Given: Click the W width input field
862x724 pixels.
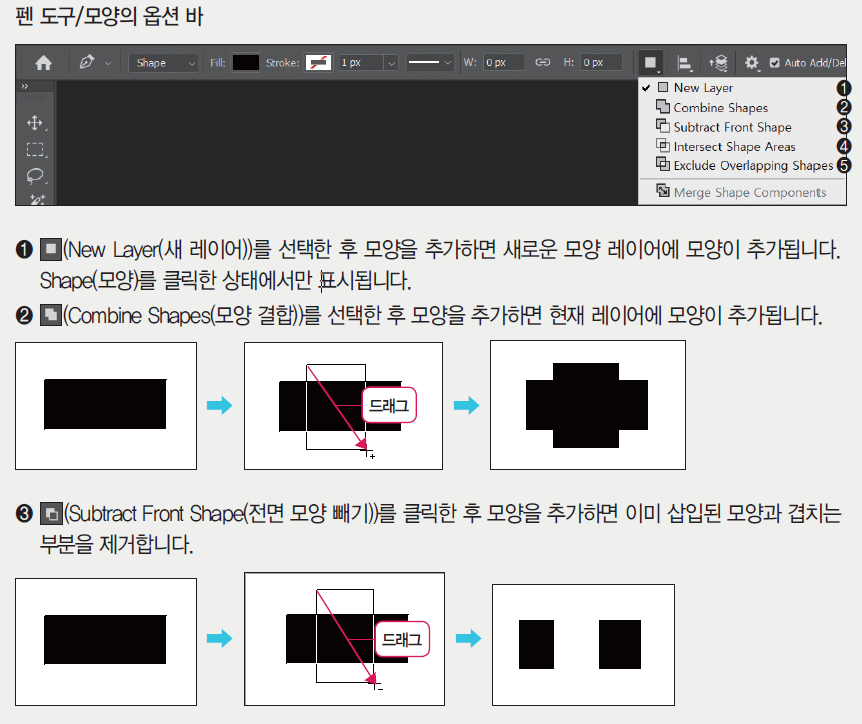Looking at the screenshot, I should click(x=504, y=62).
